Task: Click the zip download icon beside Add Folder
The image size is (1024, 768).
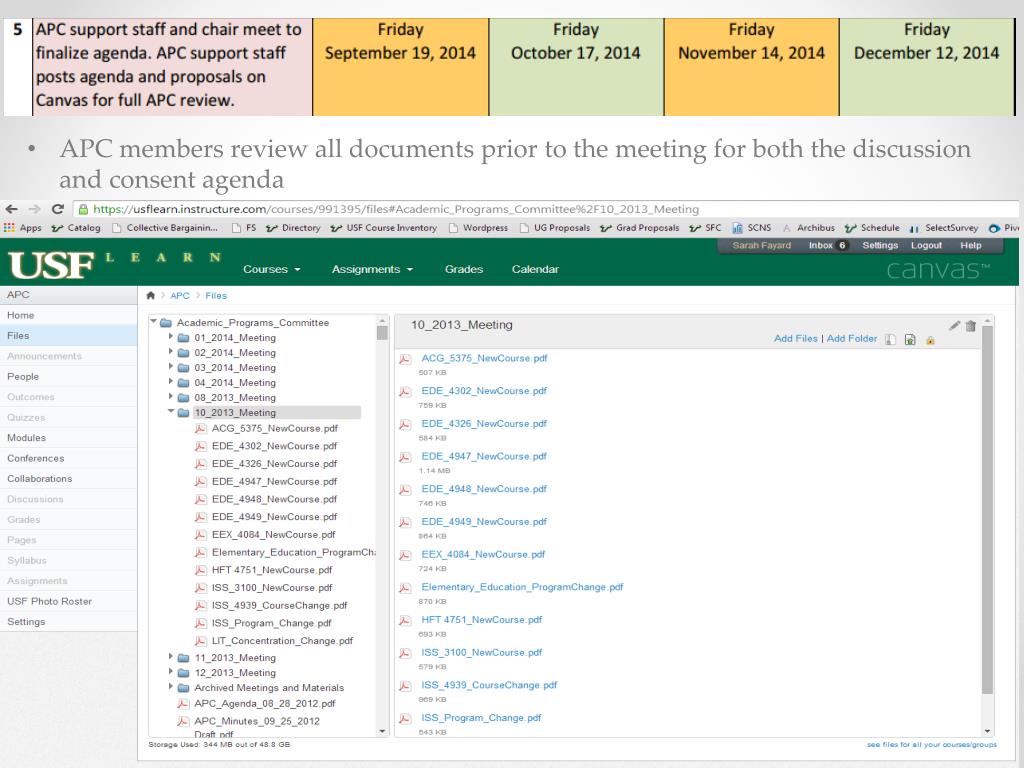Action: pos(890,340)
